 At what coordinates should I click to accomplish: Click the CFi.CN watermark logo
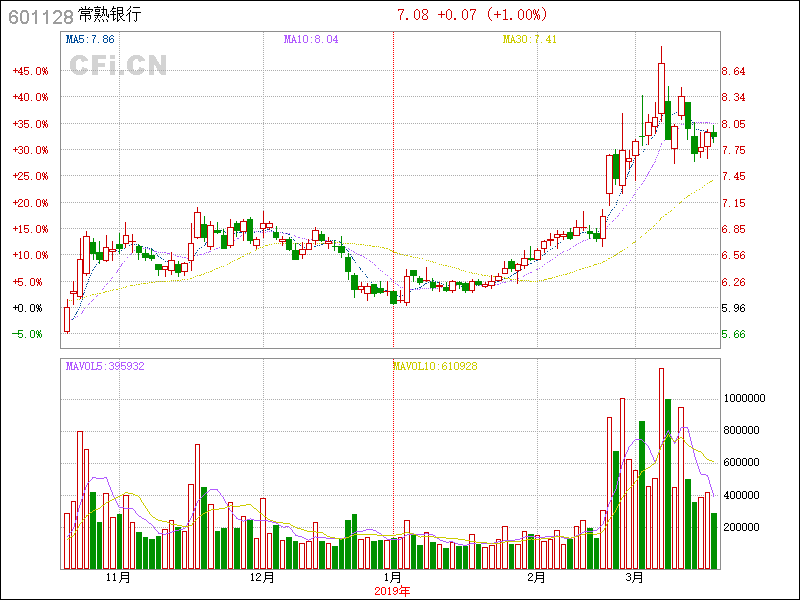tap(118, 65)
